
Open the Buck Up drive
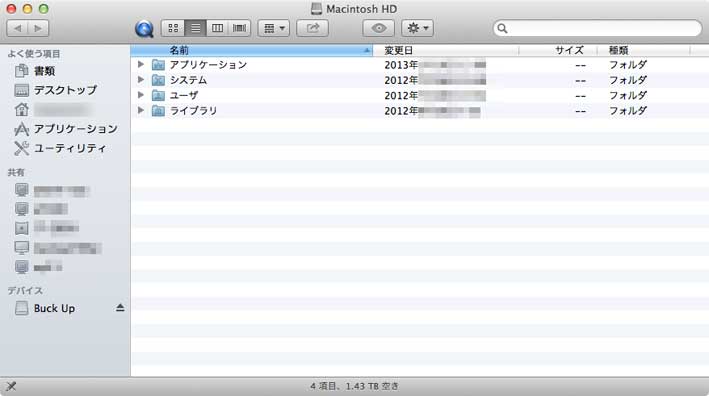[x=54, y=308]
